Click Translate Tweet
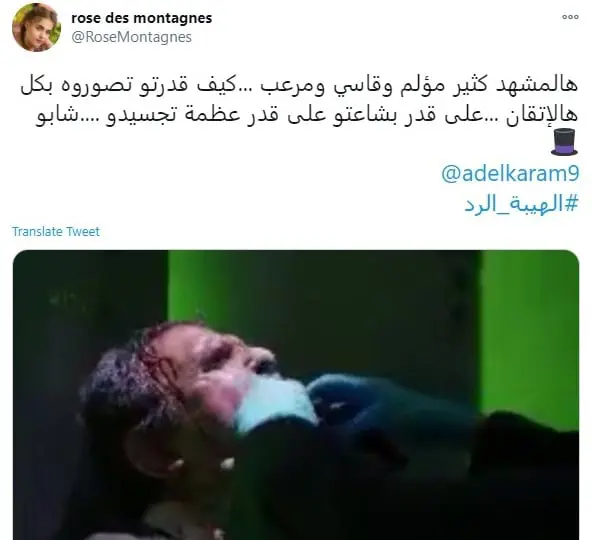592x540 pixels. 56,231
